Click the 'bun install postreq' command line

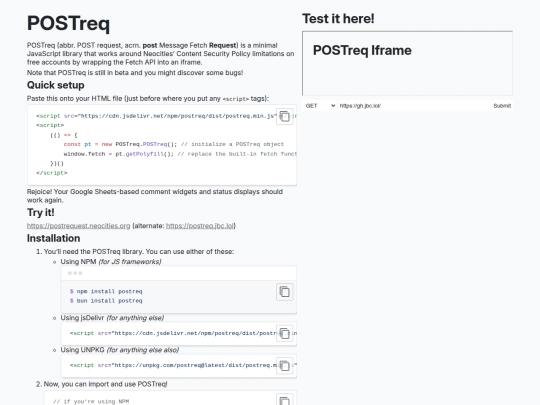click(x=106, y=301)
